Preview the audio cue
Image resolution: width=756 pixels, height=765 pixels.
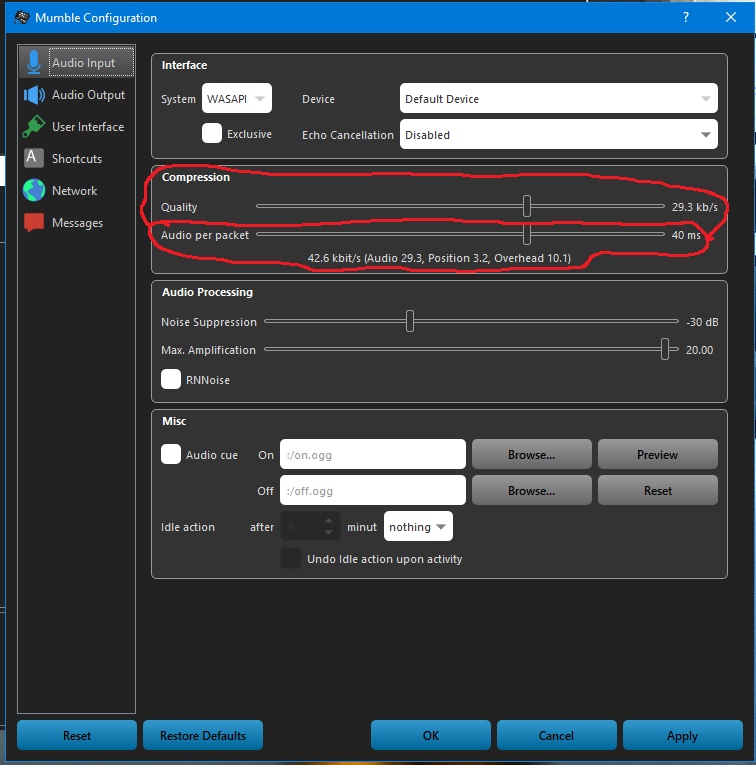657,454
